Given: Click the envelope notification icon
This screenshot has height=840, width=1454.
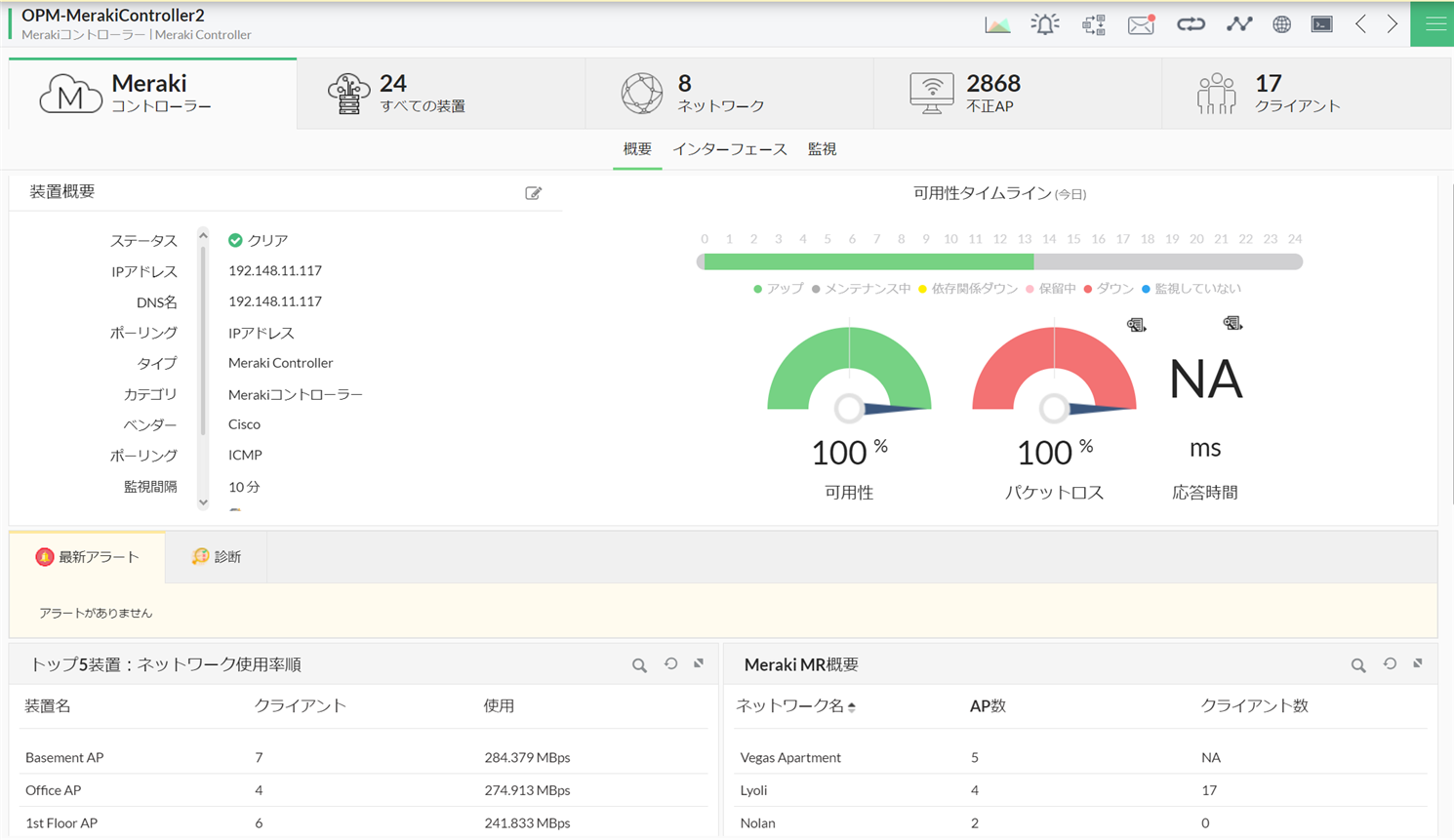Looking at the screenshot, I should 1141,24.
